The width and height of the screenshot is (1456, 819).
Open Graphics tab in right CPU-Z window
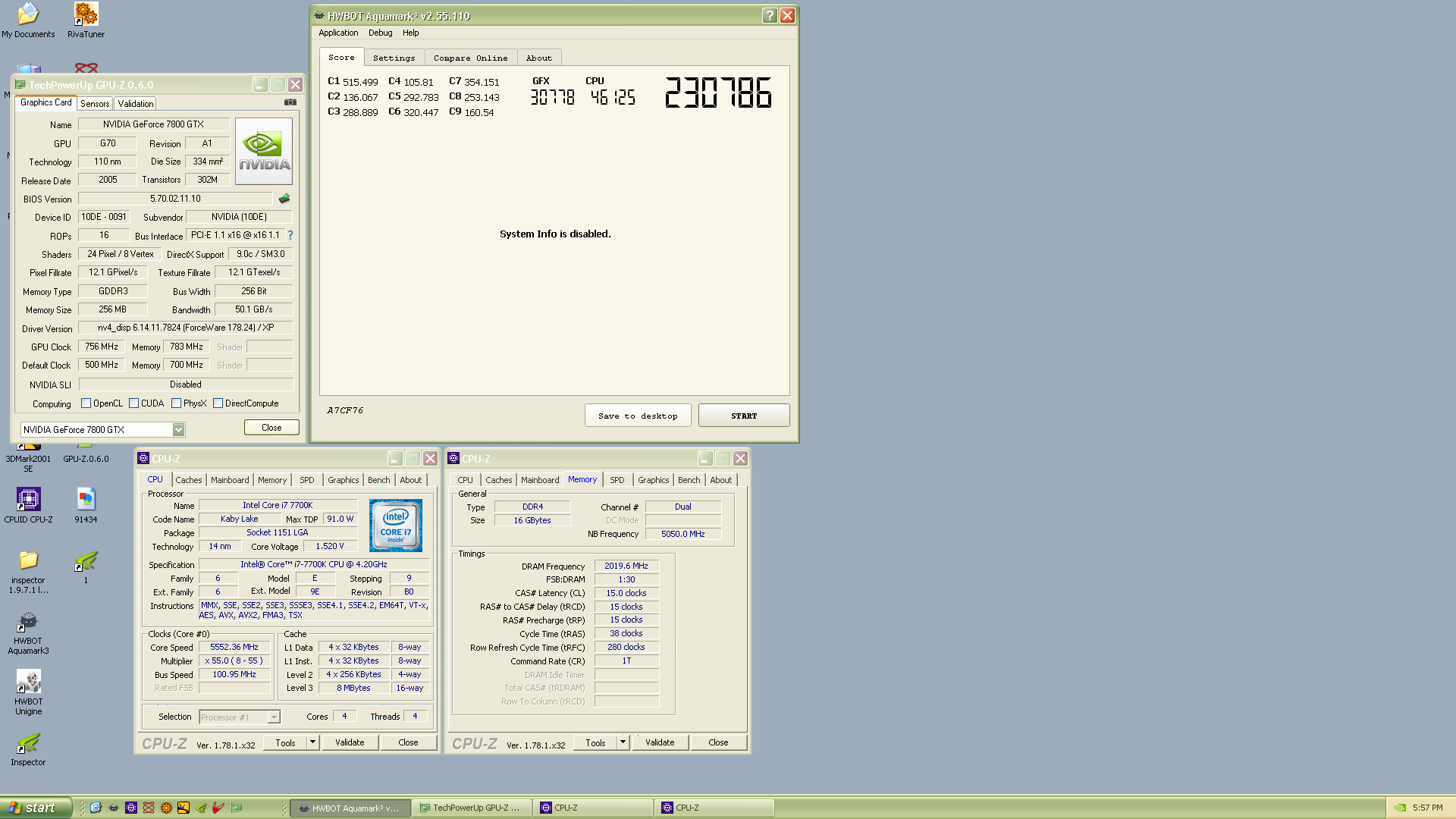click(x=654, y=480)
